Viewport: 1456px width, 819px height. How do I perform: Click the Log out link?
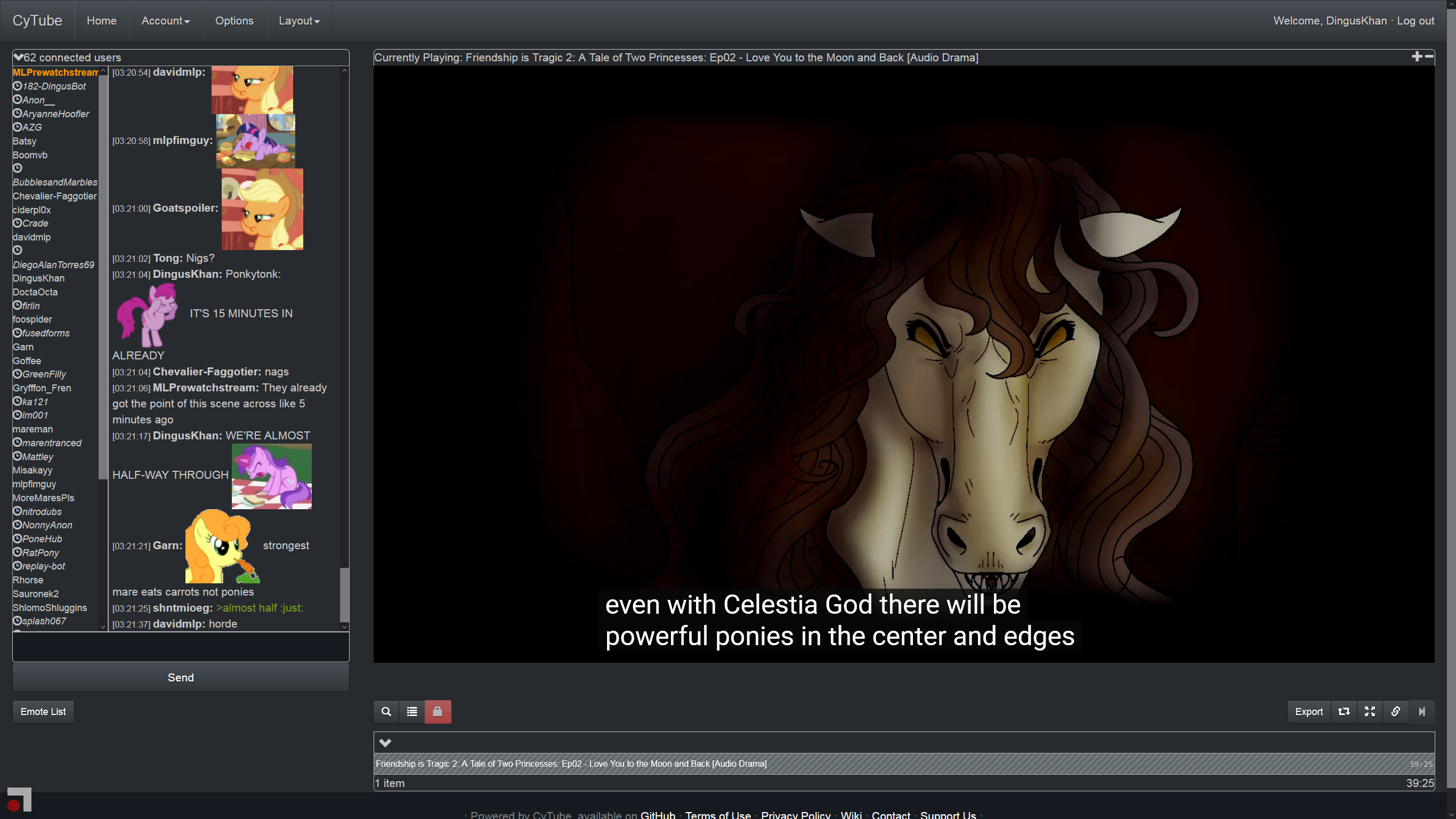1415,21
